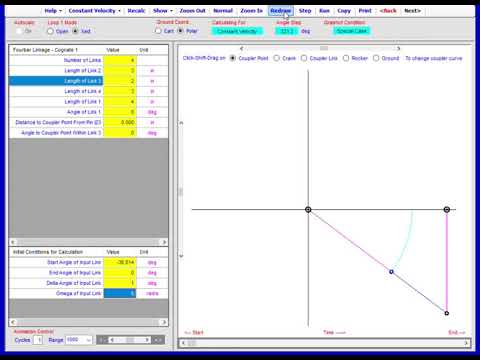This screenshot has height=360, width=480.
Task: Click right arrow of linkage table scrollbar
Action: [164, 242]
